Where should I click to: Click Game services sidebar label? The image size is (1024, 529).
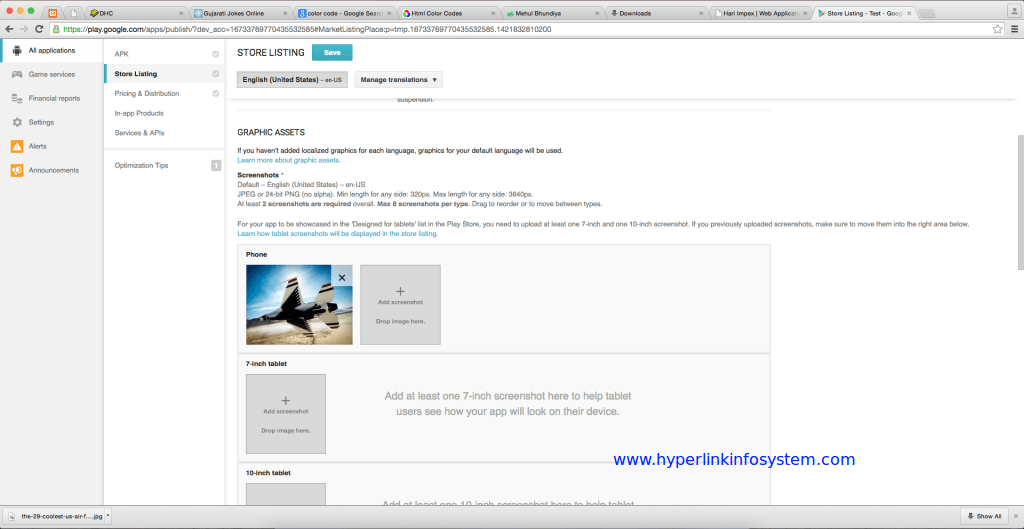[x=52, y=74]
